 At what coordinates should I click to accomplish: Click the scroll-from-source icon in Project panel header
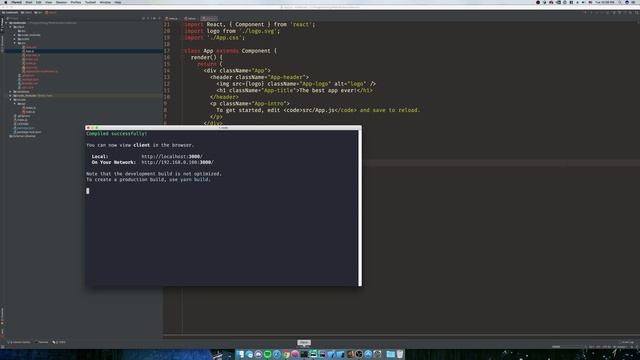click(x=143, y=18)
